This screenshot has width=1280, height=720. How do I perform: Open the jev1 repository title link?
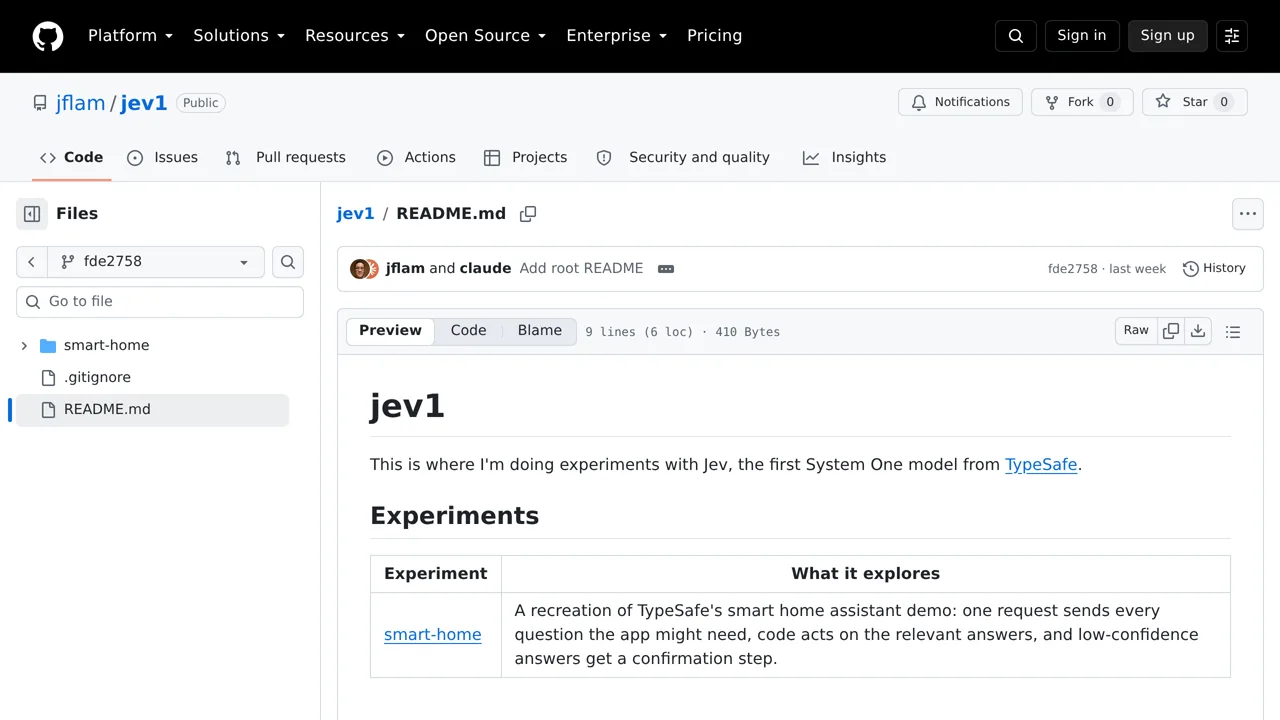tap(144, 103)
